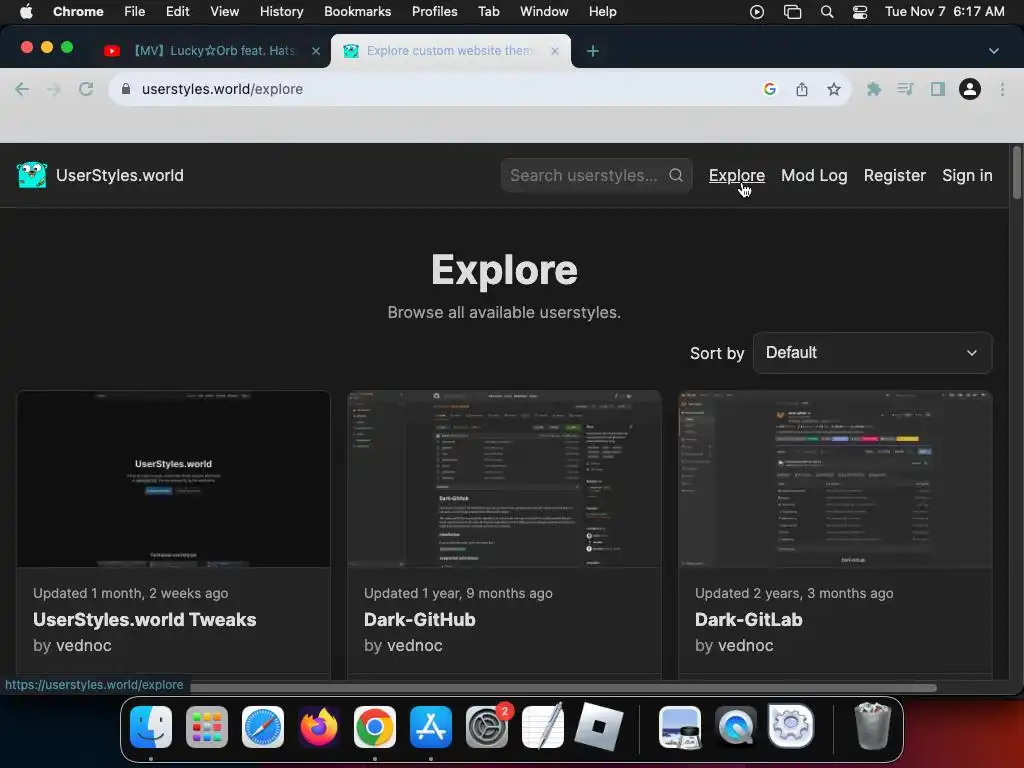Click the screen mirroring icon in the menu bar

tap(792, 12)
